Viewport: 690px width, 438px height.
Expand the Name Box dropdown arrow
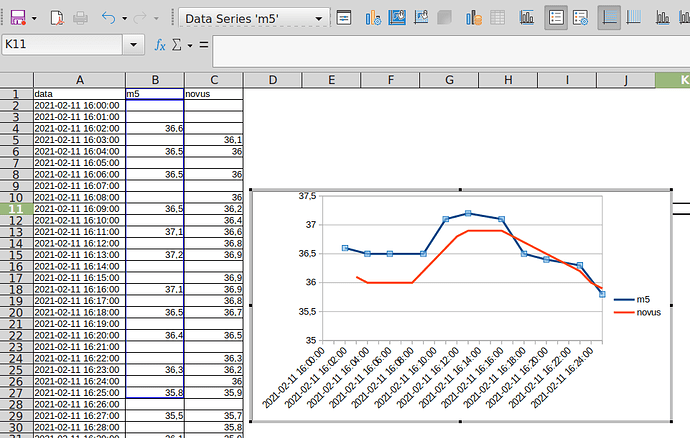coord(133,44)
